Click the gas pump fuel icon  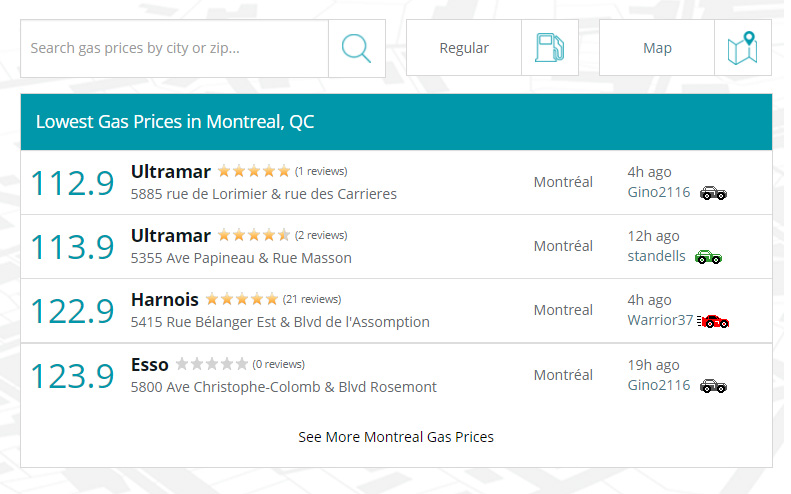point(549,48)
